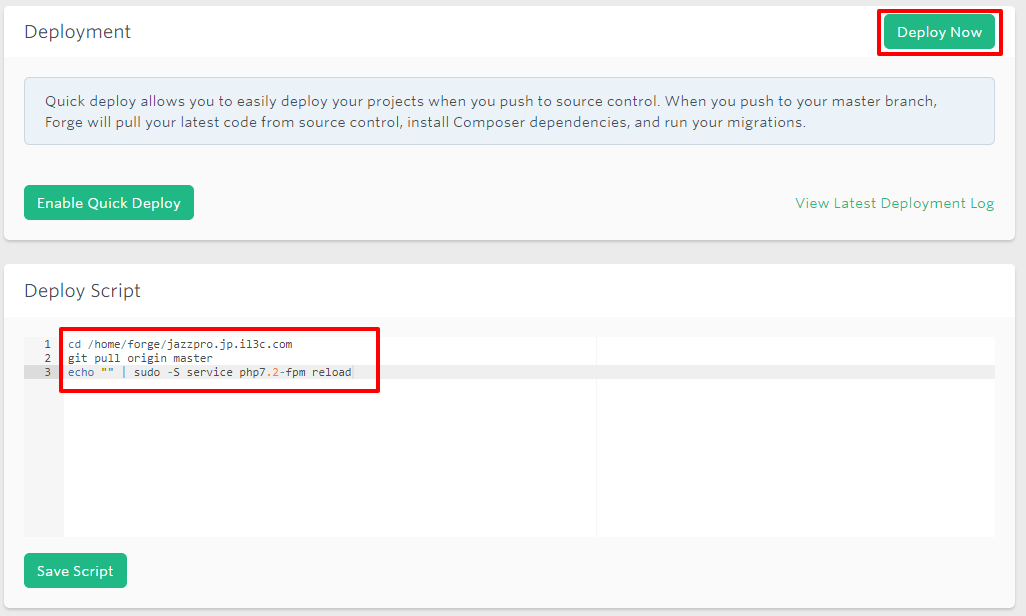The image size is (1026, 616).
Task: Click the Deploy Now button
Action: click(939, 31)
